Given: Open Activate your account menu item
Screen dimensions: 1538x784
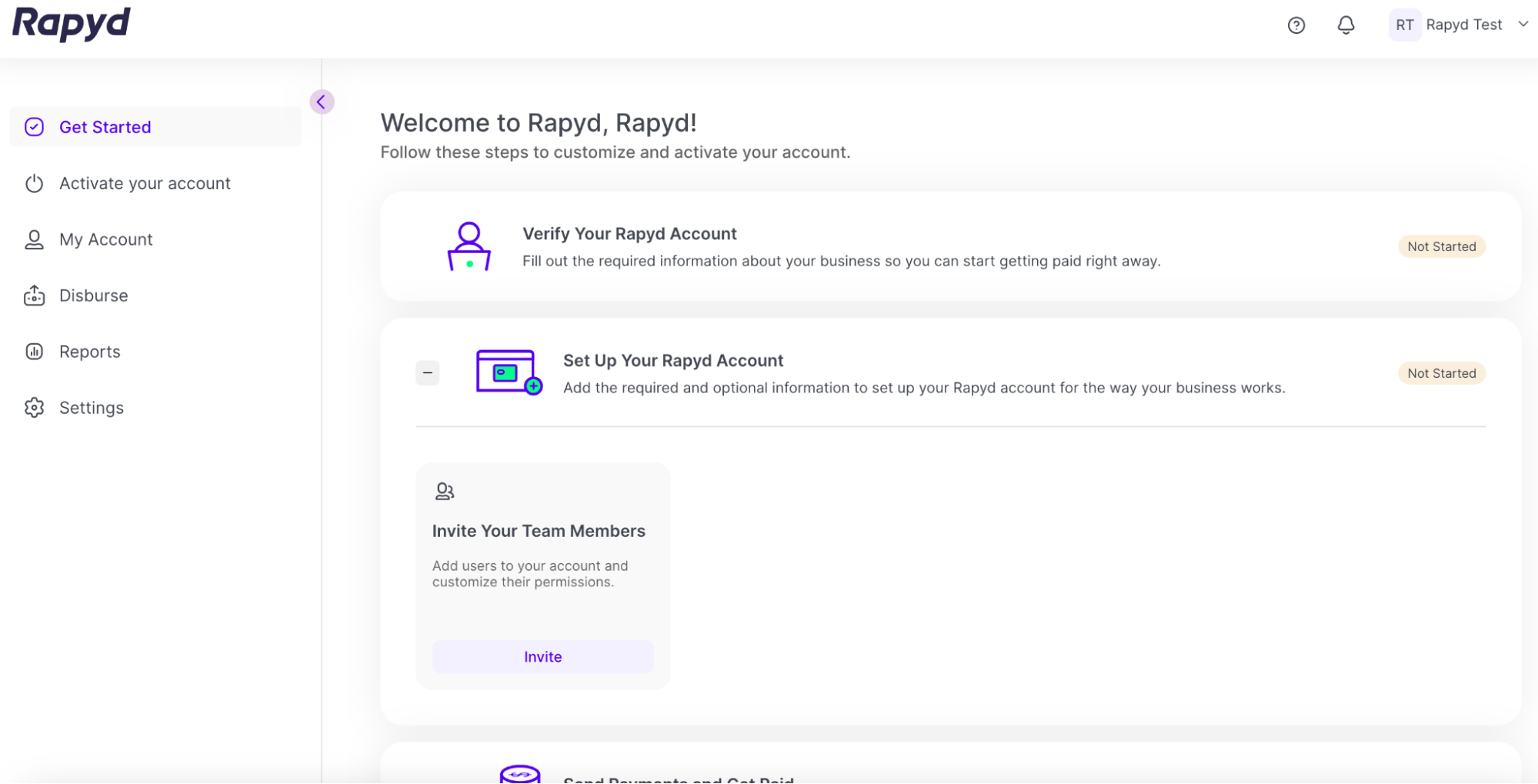Looking at the screenshot, I should click(145, 183).
